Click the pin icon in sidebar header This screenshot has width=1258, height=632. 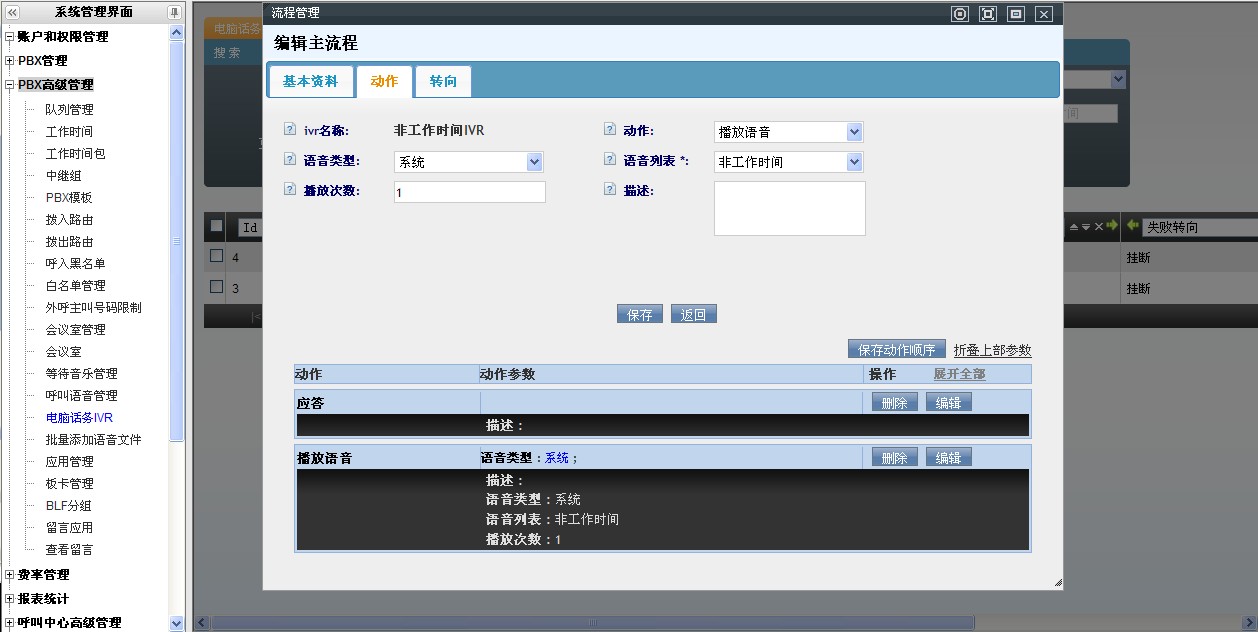tap(174, 12)
